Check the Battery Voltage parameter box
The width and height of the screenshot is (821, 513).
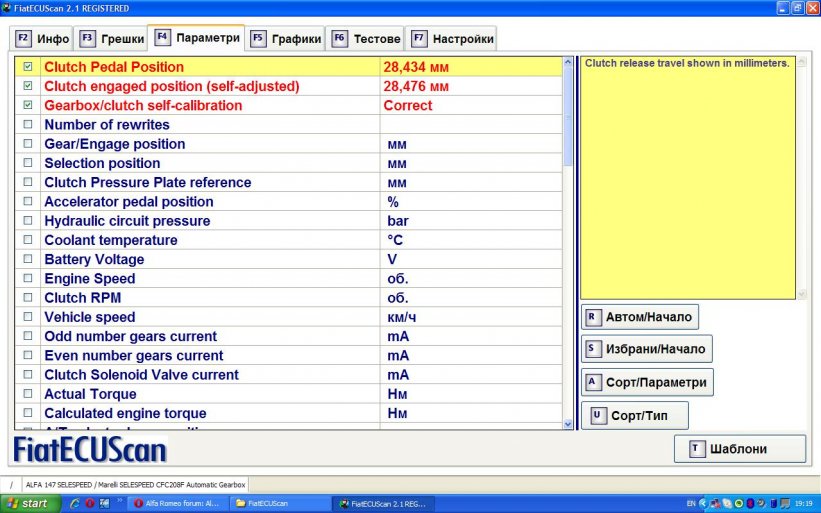pos(27,260)
